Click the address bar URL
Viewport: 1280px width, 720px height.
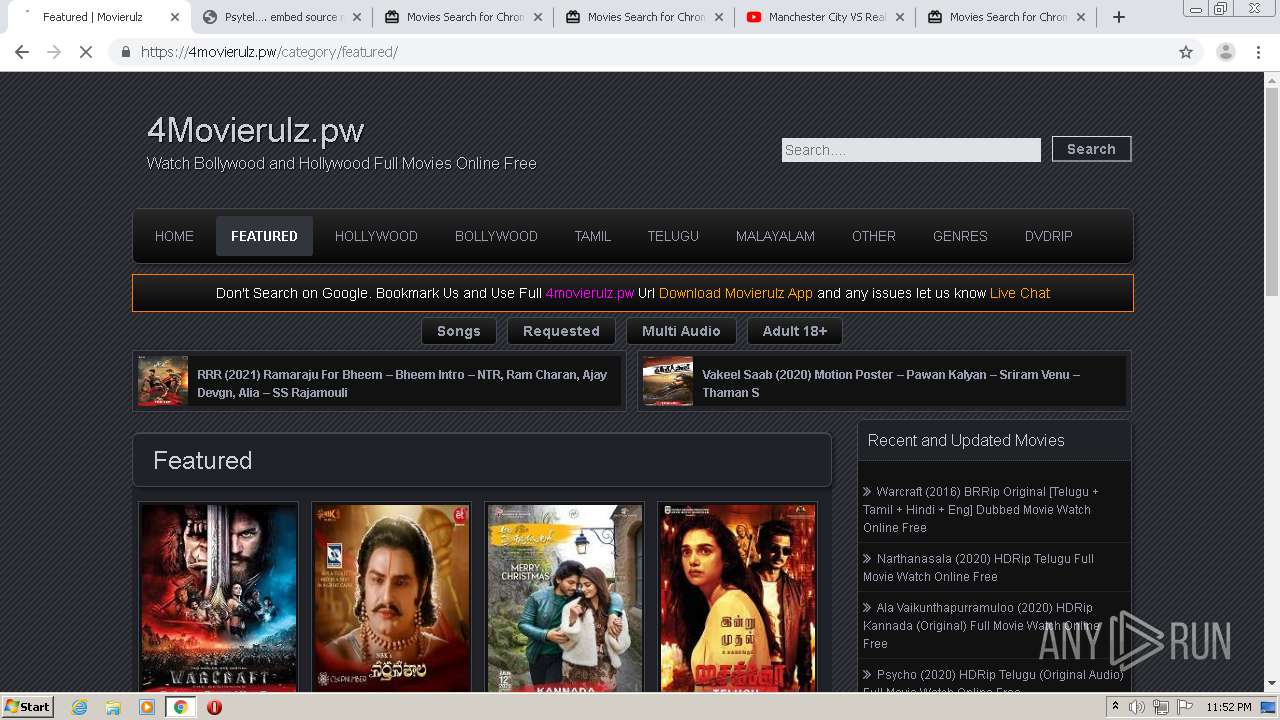point(269,52)
